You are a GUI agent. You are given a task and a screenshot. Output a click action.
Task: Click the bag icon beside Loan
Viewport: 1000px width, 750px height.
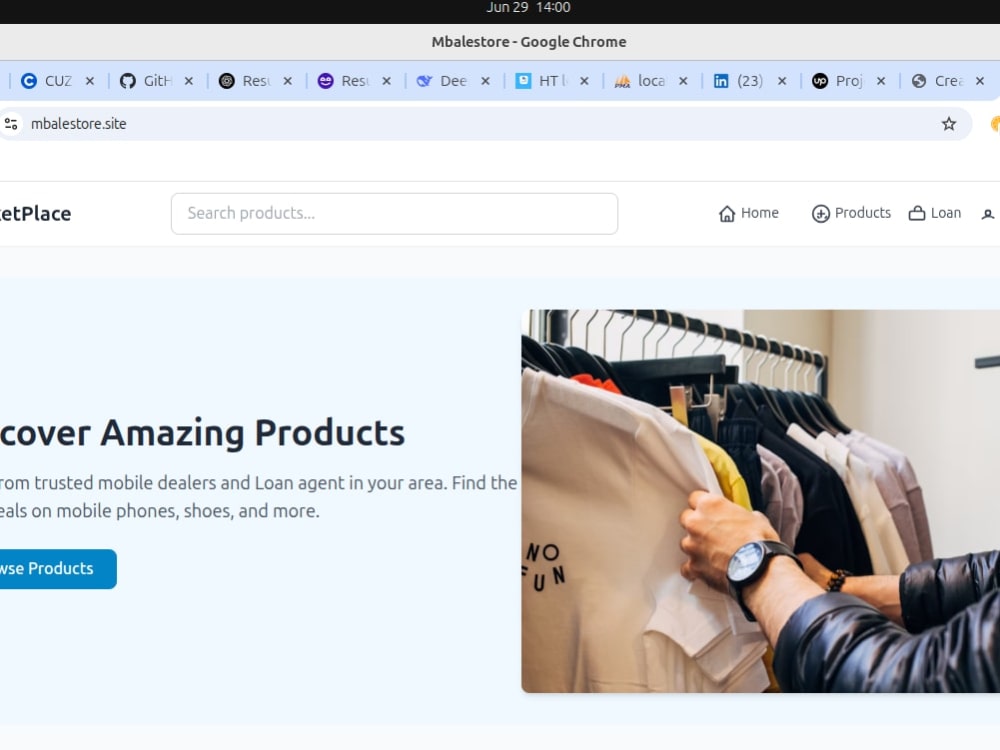coord(916,214)
